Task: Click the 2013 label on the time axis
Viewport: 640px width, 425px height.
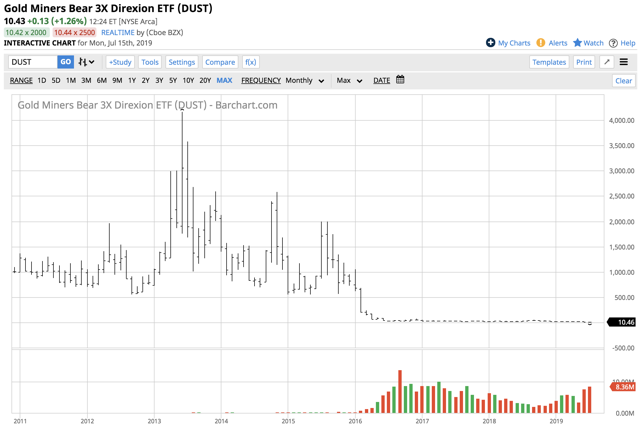Action: (x=154, y=421)
